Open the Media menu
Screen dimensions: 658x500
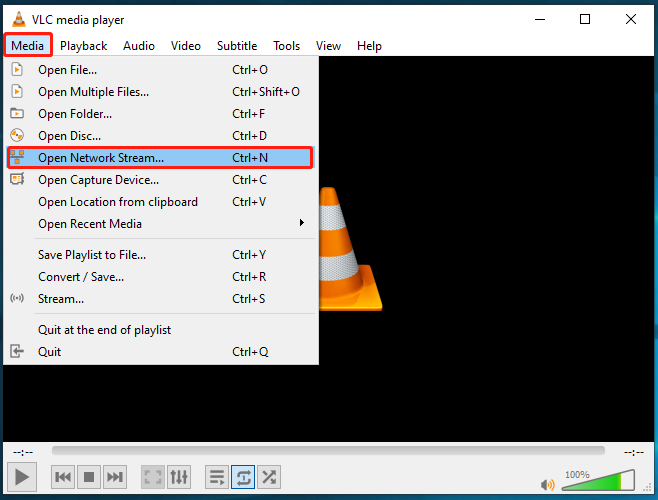click(28, 45)
